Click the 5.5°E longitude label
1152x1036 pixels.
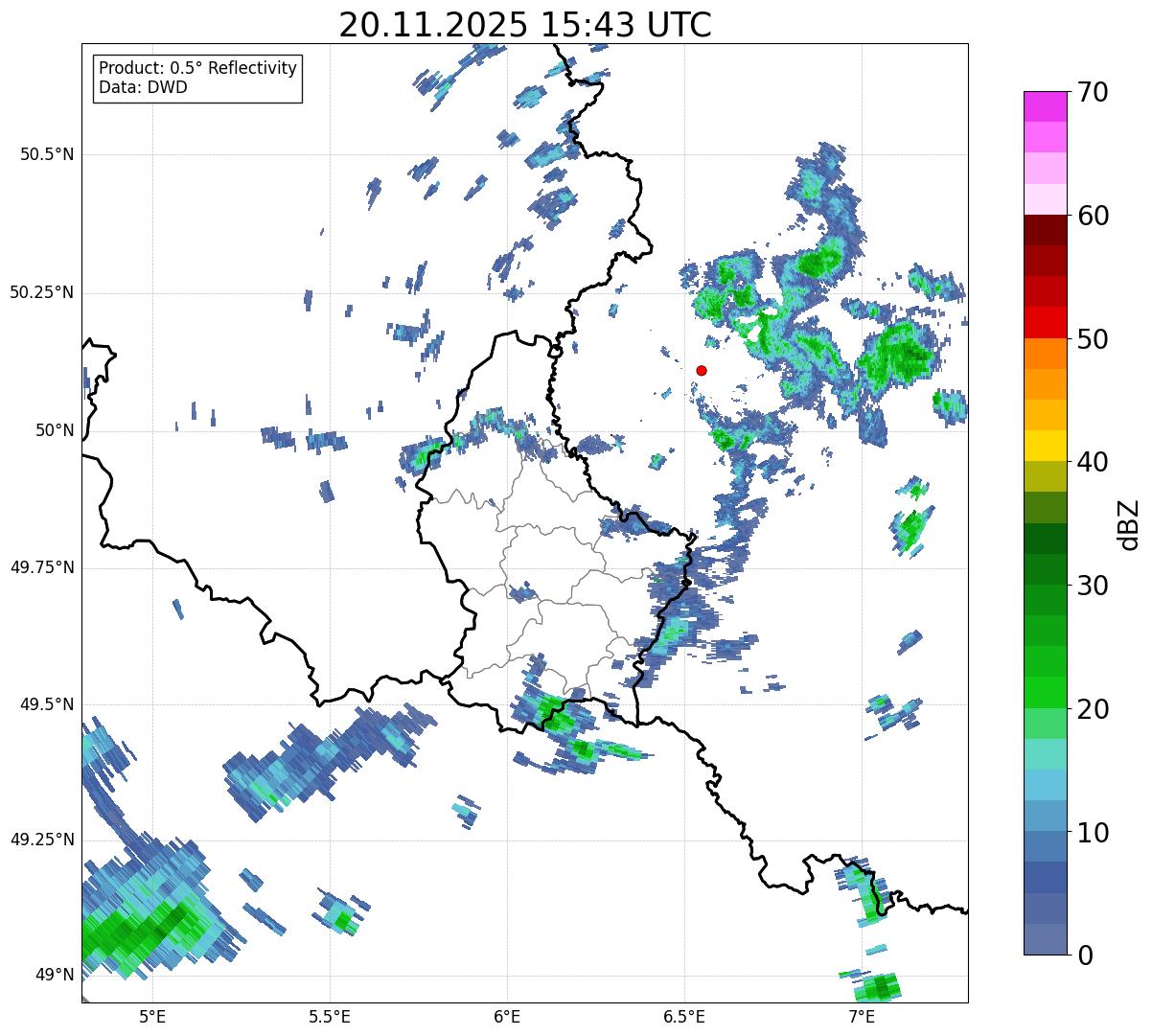pos(330,1016)
